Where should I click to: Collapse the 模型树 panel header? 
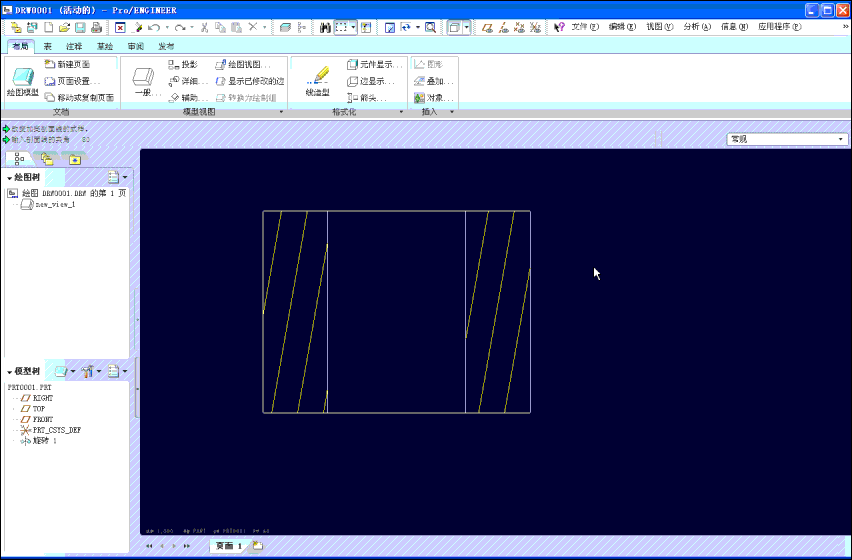[x=23, y=372]
